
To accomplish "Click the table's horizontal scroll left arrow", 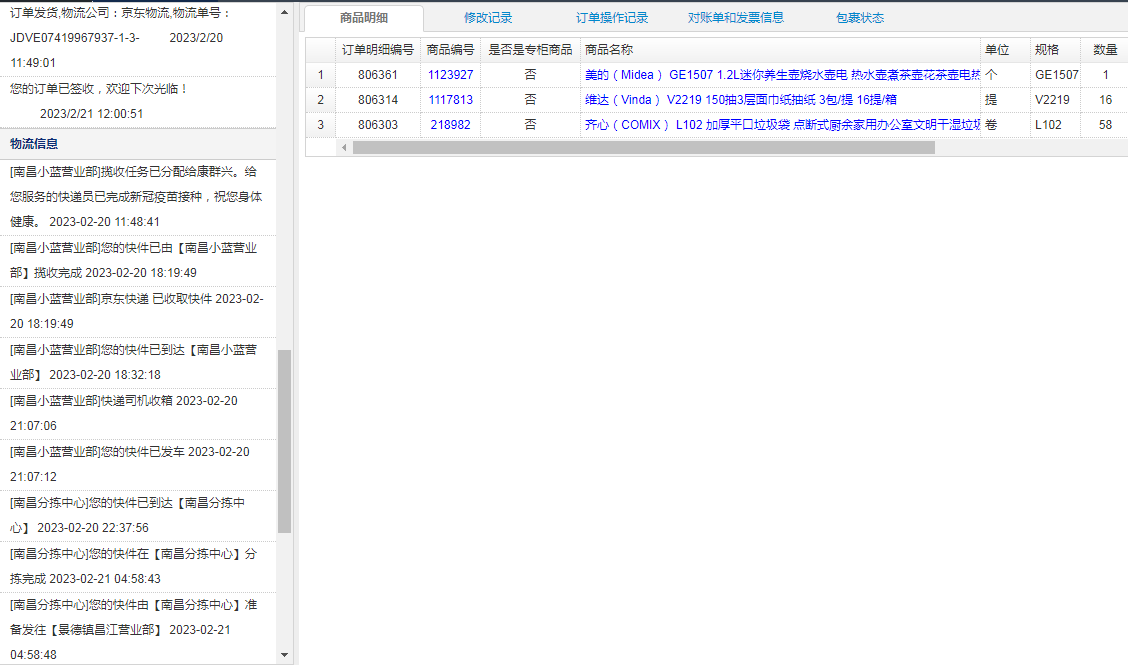I will (344, 147).
